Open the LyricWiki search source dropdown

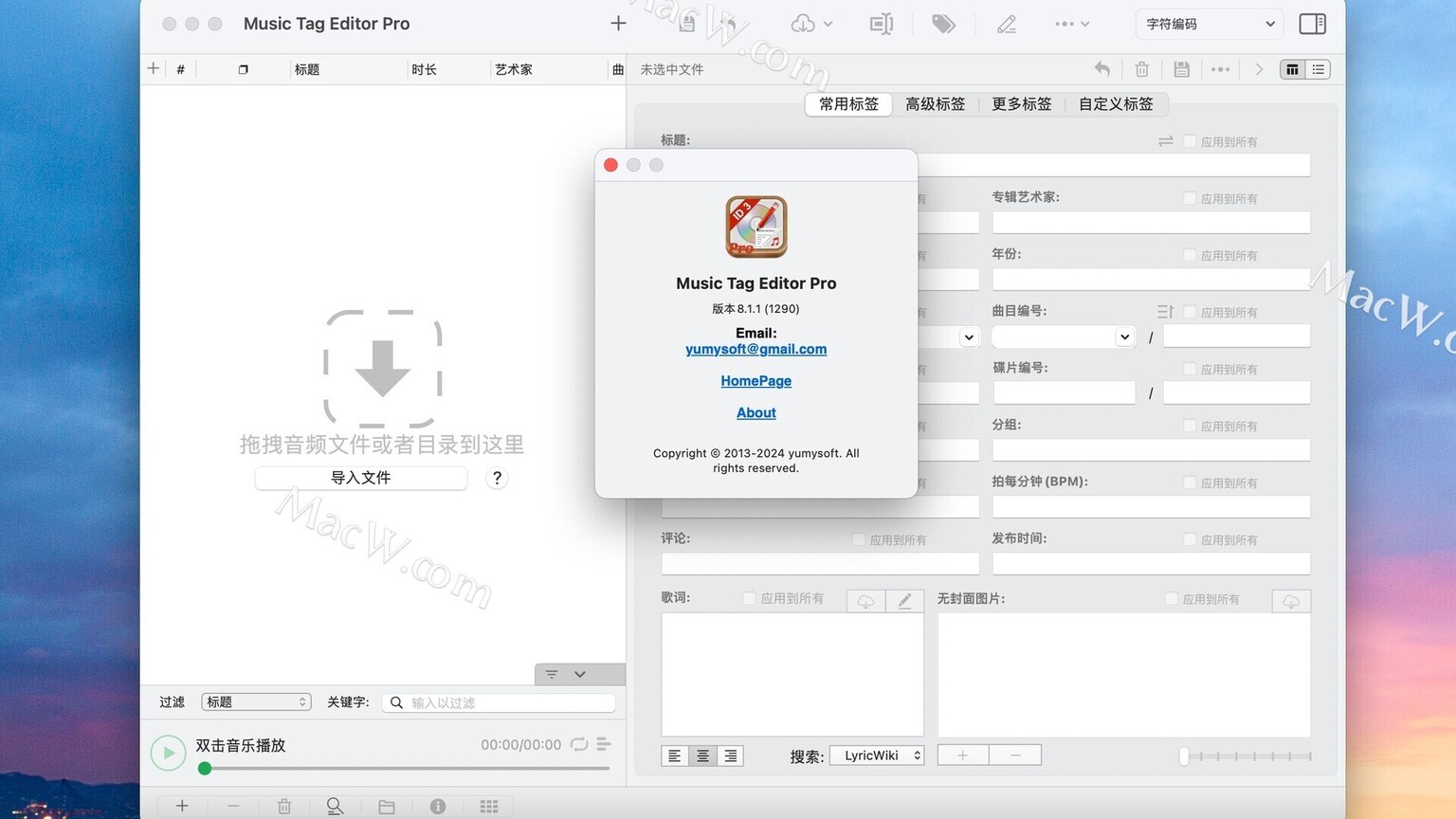(x=877, y=755)
